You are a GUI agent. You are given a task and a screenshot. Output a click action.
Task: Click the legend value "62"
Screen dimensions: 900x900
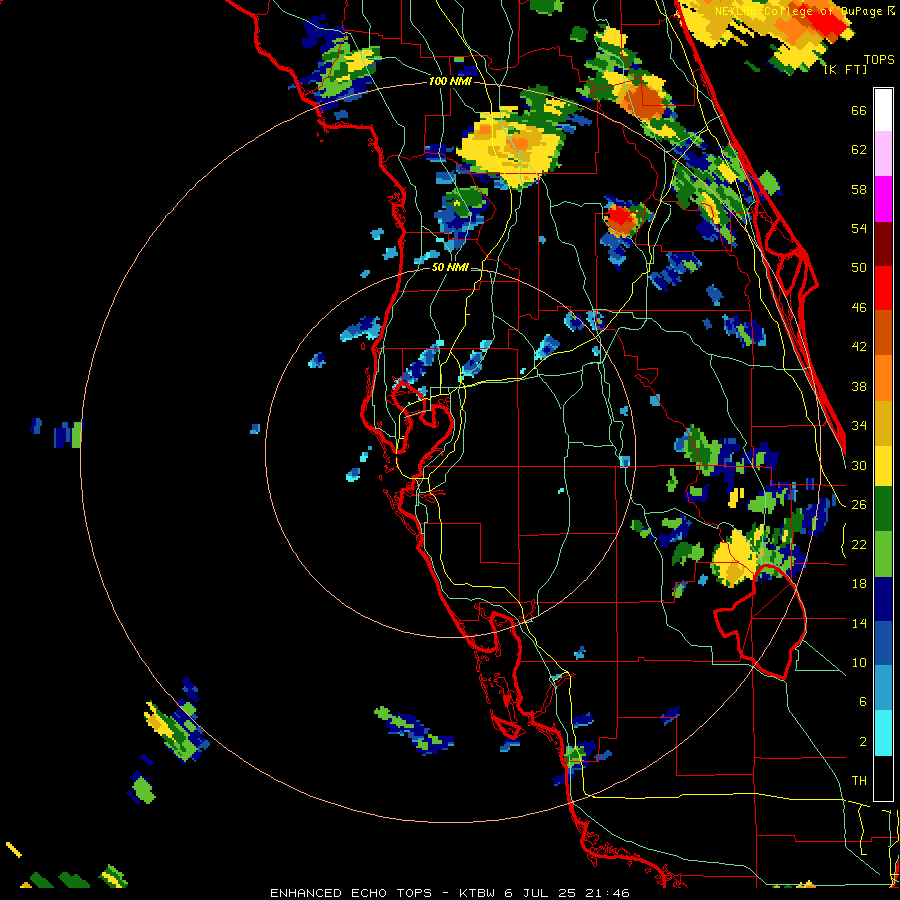pos(859,150)
